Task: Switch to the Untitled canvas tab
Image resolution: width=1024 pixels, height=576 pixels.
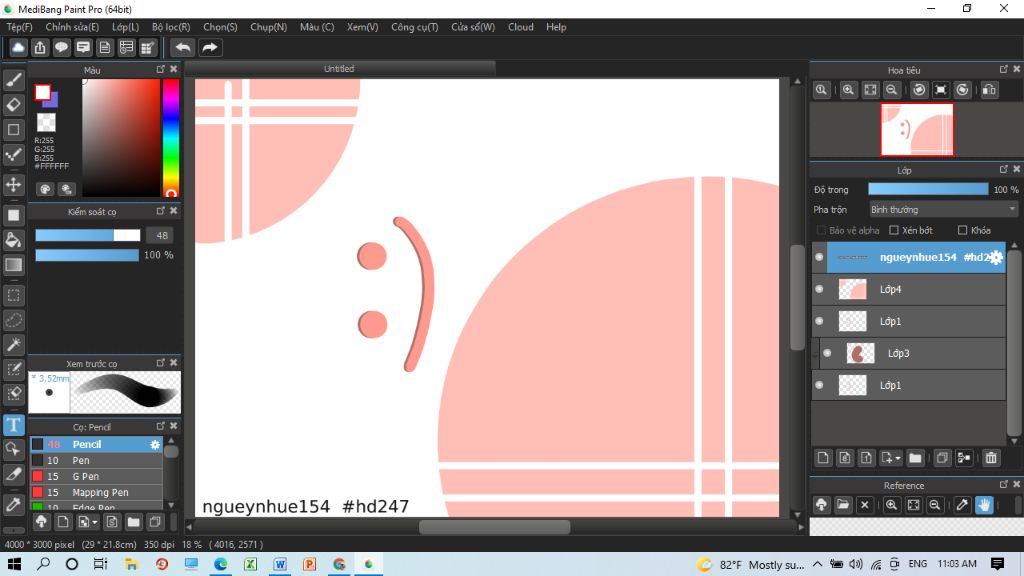Action: [x=339, y=69]
